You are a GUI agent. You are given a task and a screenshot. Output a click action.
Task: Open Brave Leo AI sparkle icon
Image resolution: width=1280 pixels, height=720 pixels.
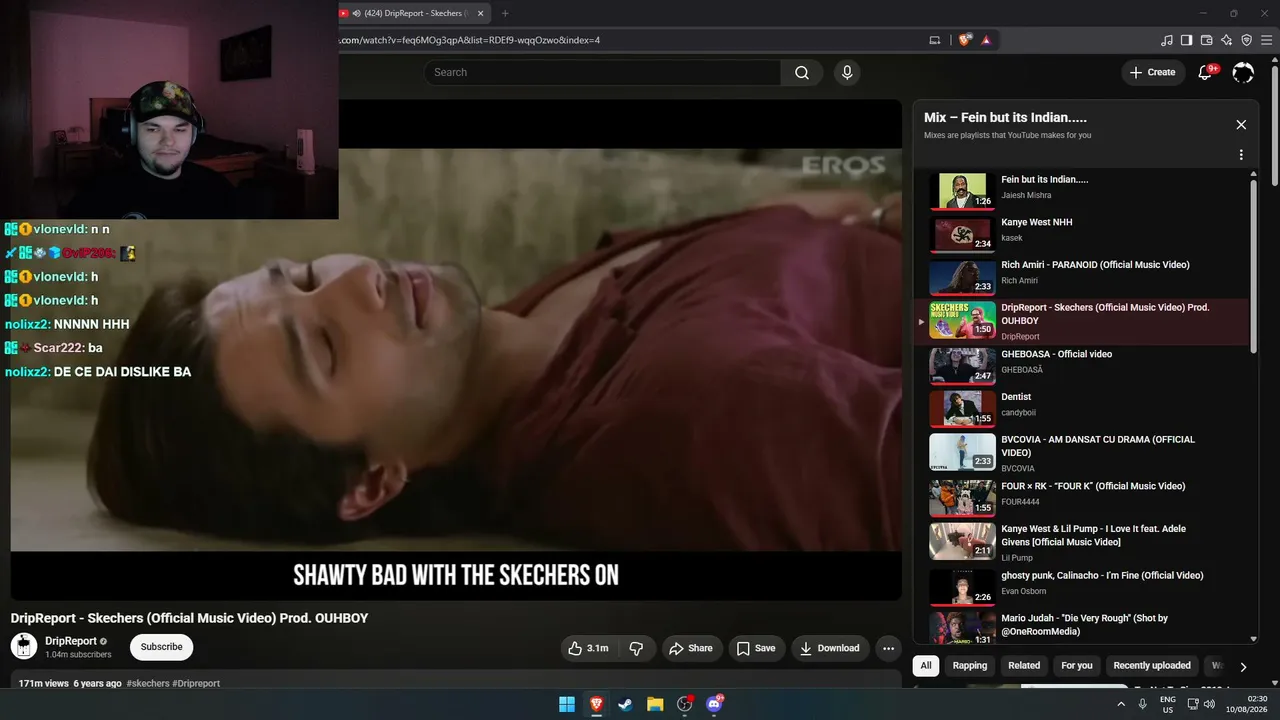1227,40
